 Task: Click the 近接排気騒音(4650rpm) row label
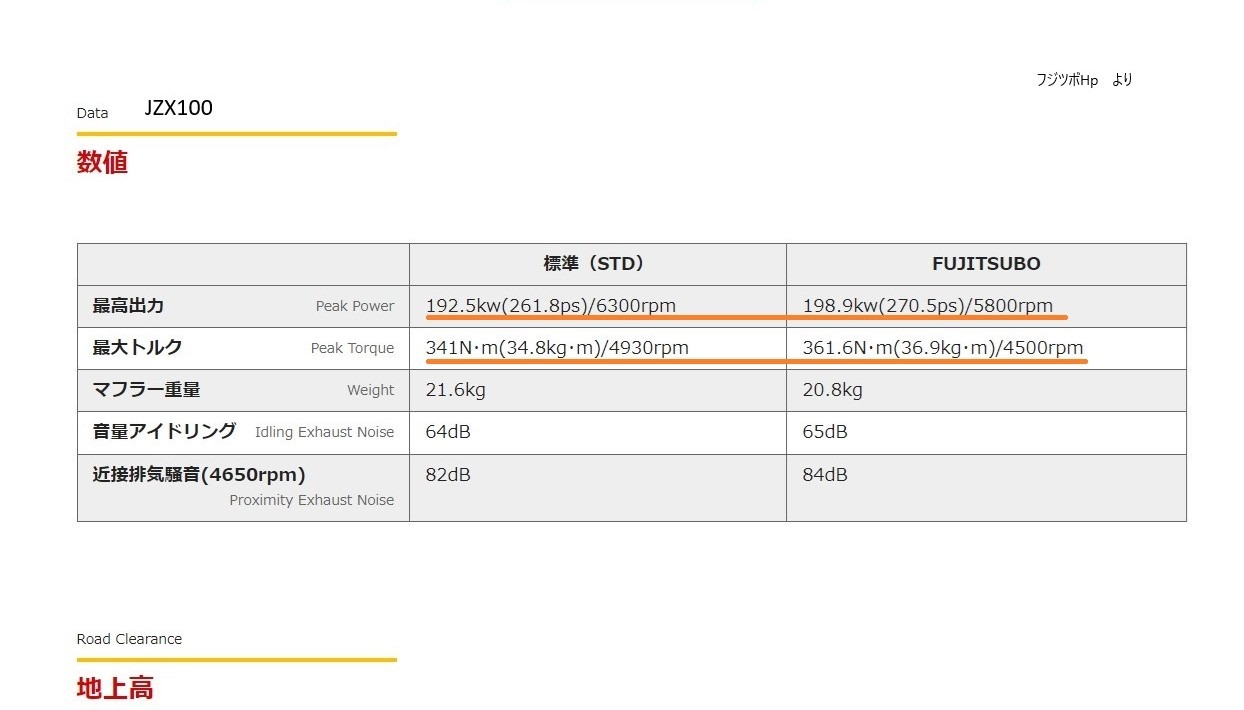(x=198, y=474)
